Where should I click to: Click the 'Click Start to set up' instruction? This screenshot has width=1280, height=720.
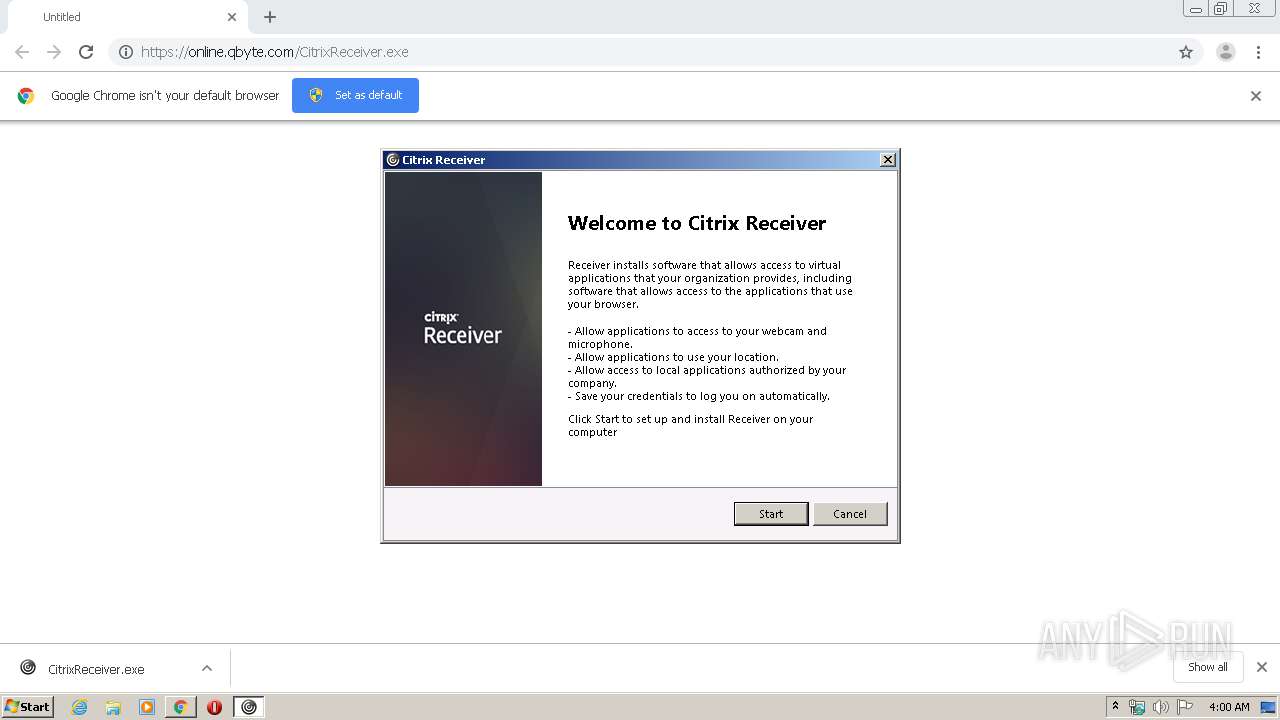691,426
